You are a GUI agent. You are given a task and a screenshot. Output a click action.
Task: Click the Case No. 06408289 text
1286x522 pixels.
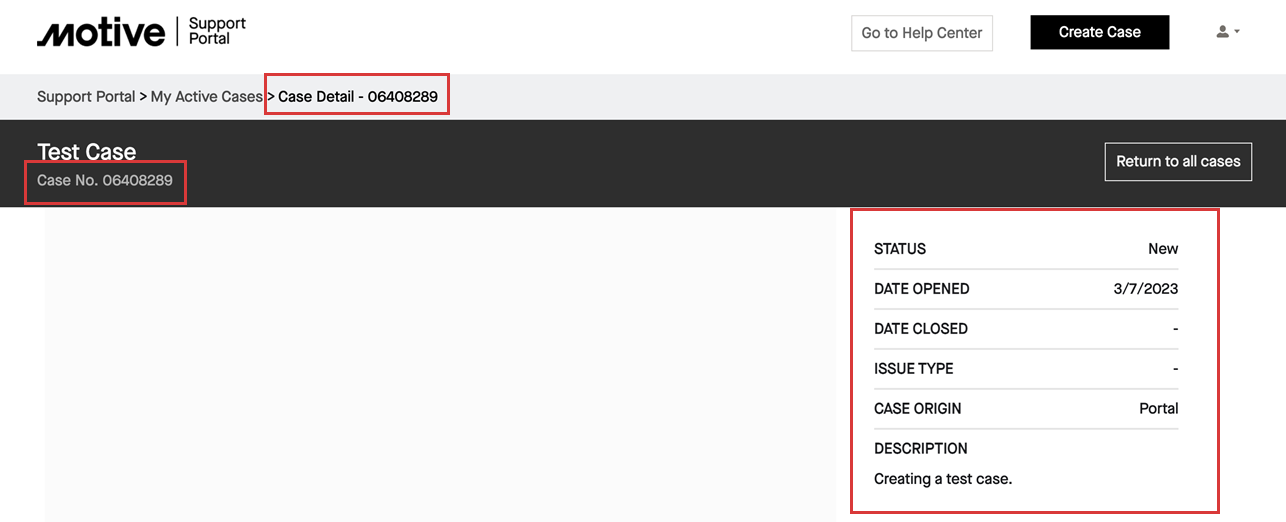(x=105, y=181)
